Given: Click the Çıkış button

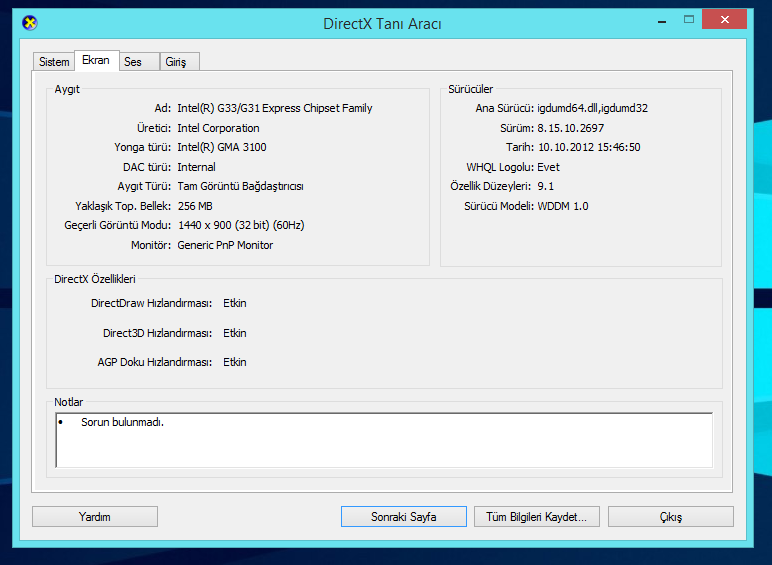Looking at the screenshot, I should 671,517.
